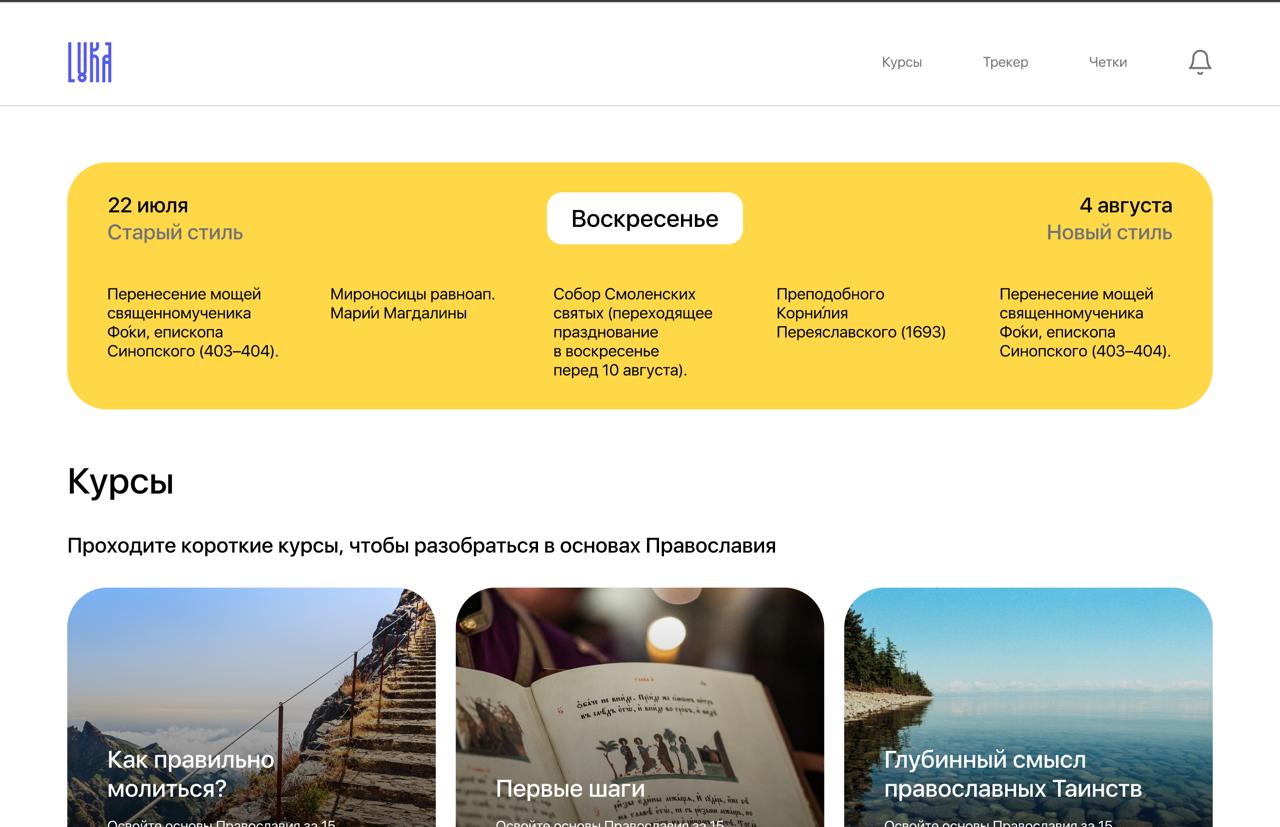Click the large Курсы section heading

(120, 481)
